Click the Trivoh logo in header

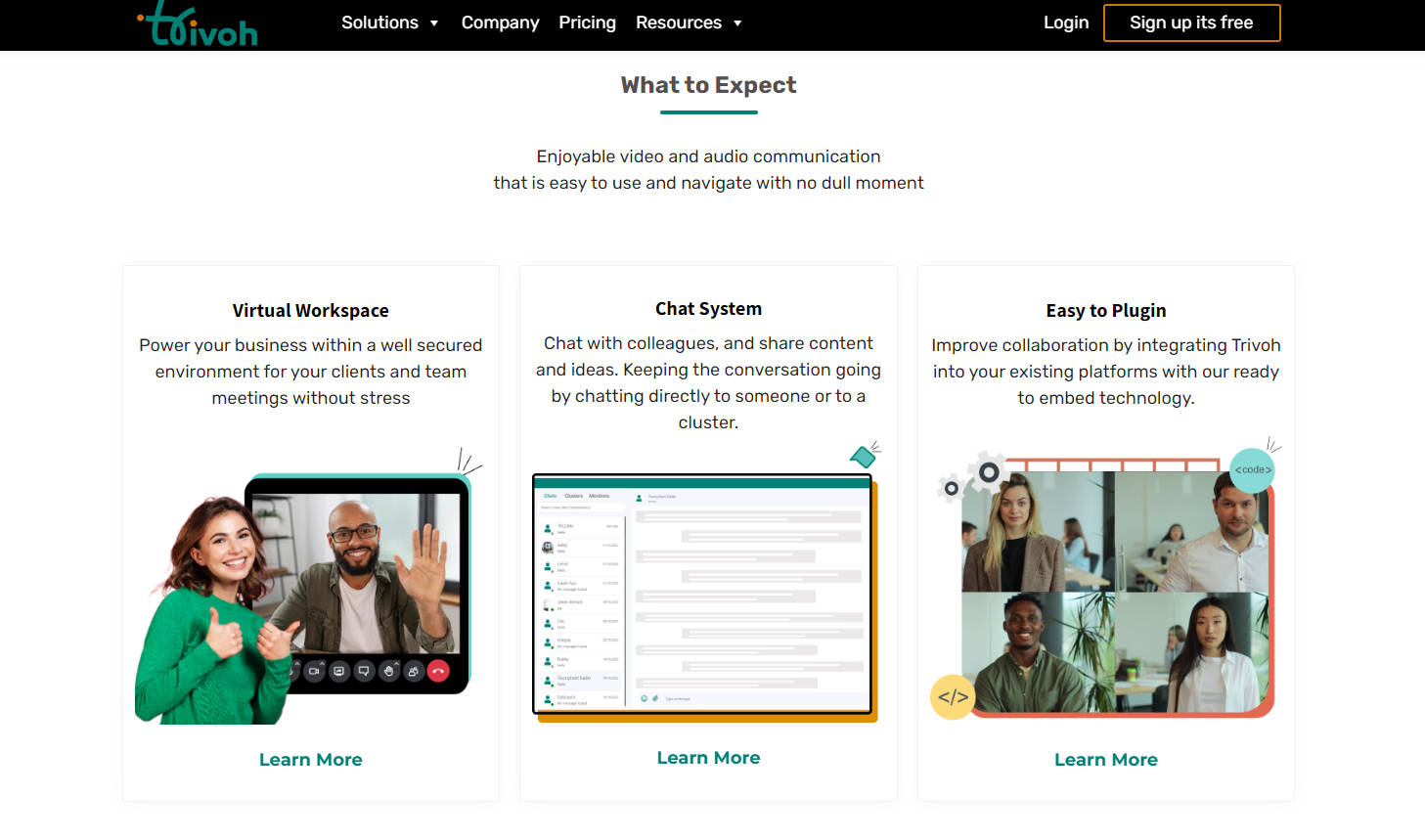(x=199, y=25)
